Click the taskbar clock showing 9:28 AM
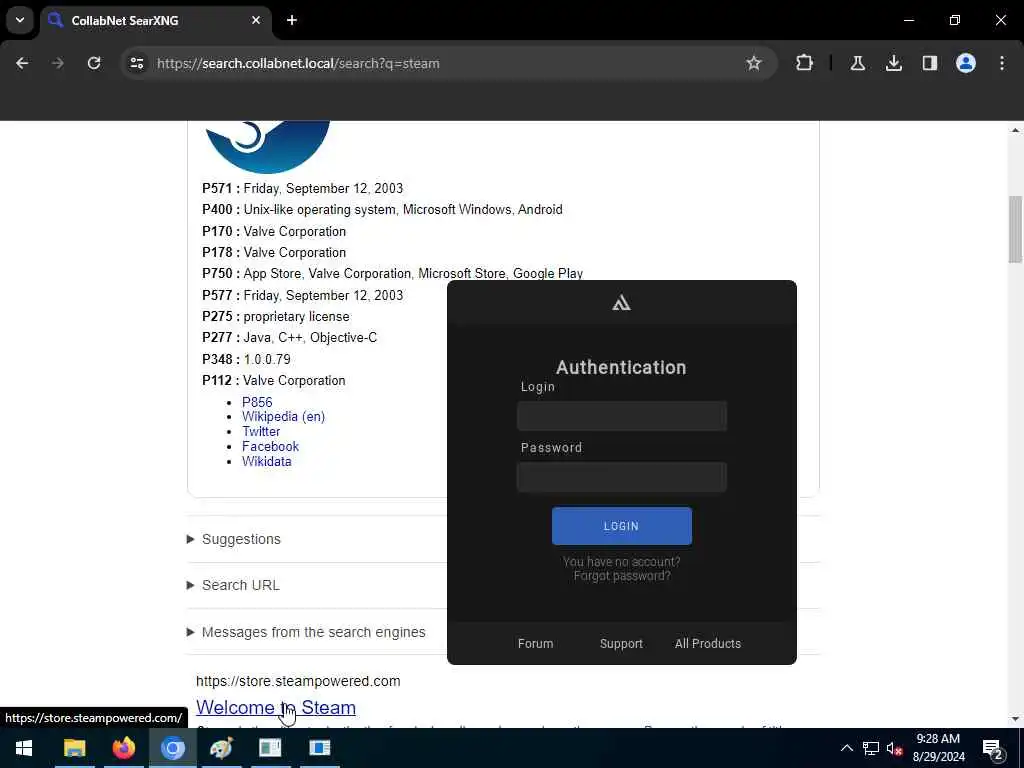The width and height of the screenshot is (1024, 768). pos(938,748)
